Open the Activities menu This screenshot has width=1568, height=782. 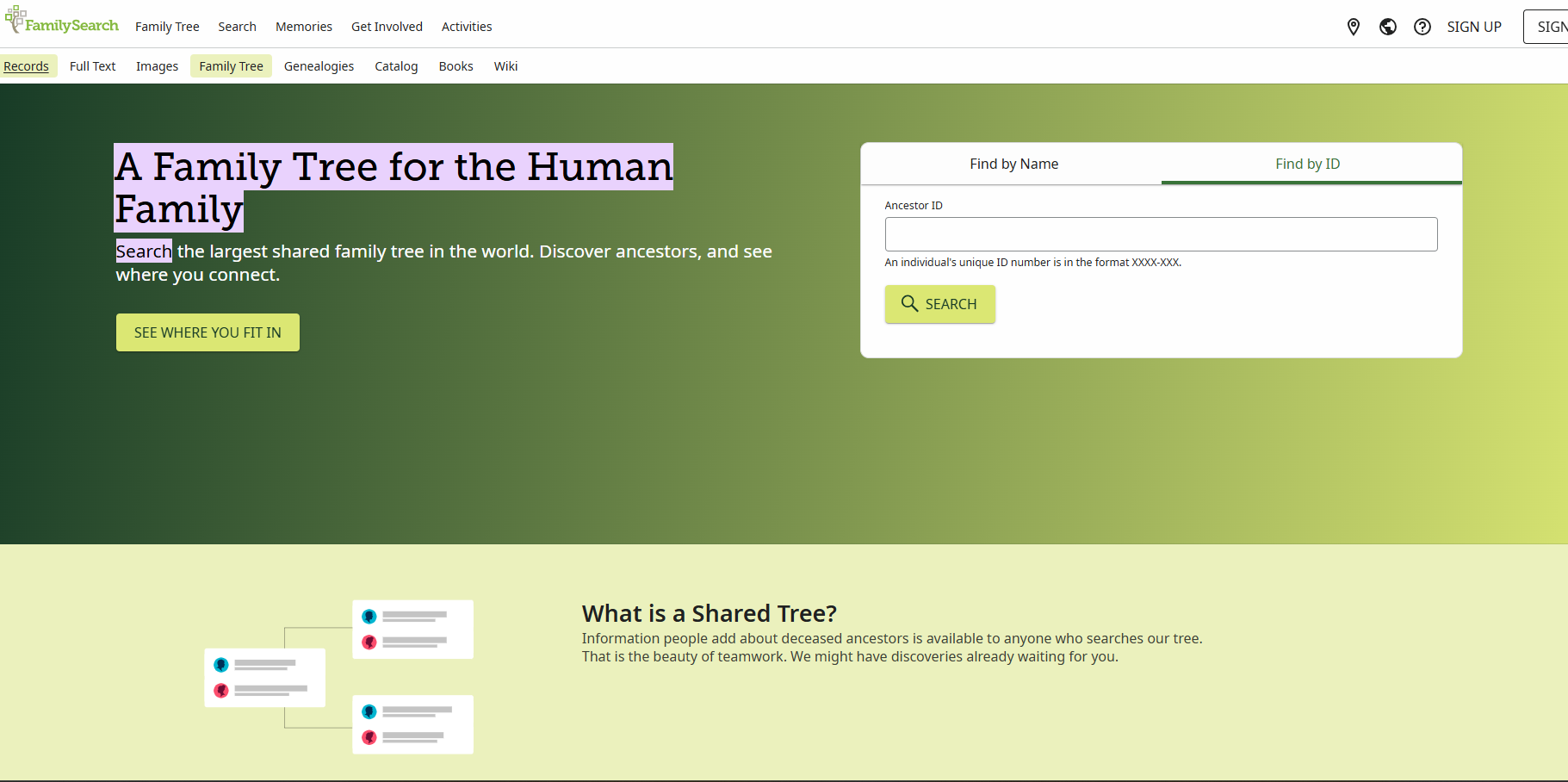[467, 27]
